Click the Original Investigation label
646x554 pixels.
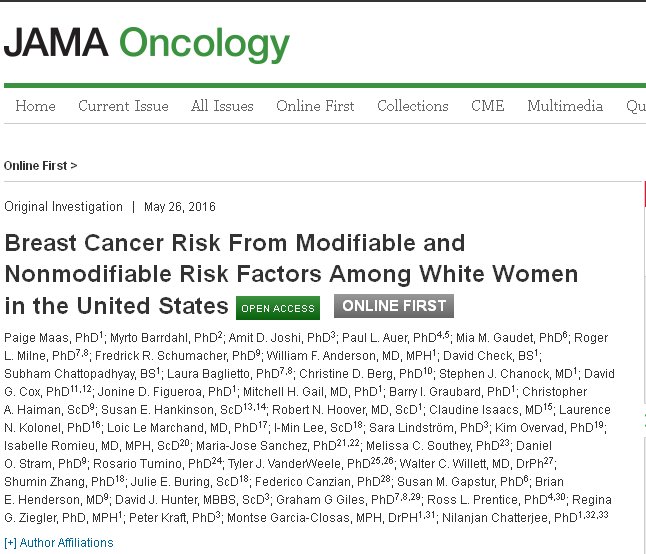pos(64,207)
